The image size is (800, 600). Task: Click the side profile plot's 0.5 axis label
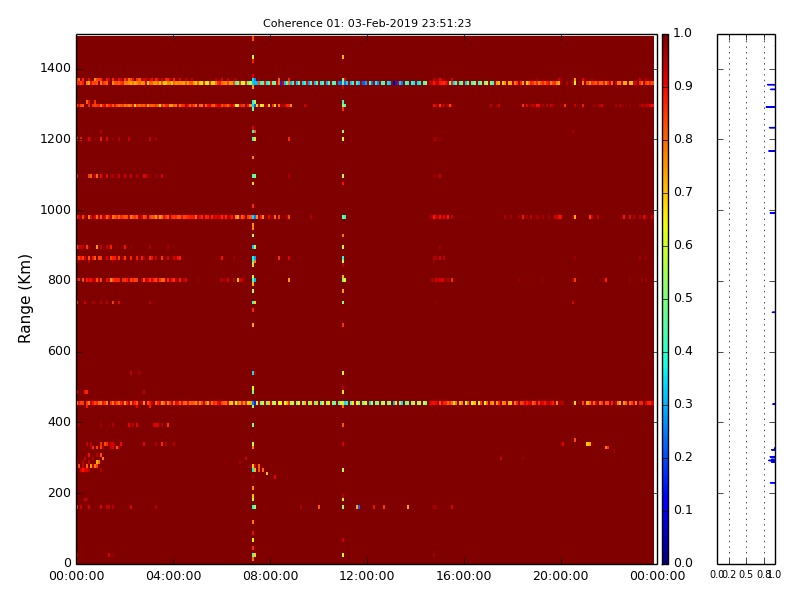click(x=746, y=574)
